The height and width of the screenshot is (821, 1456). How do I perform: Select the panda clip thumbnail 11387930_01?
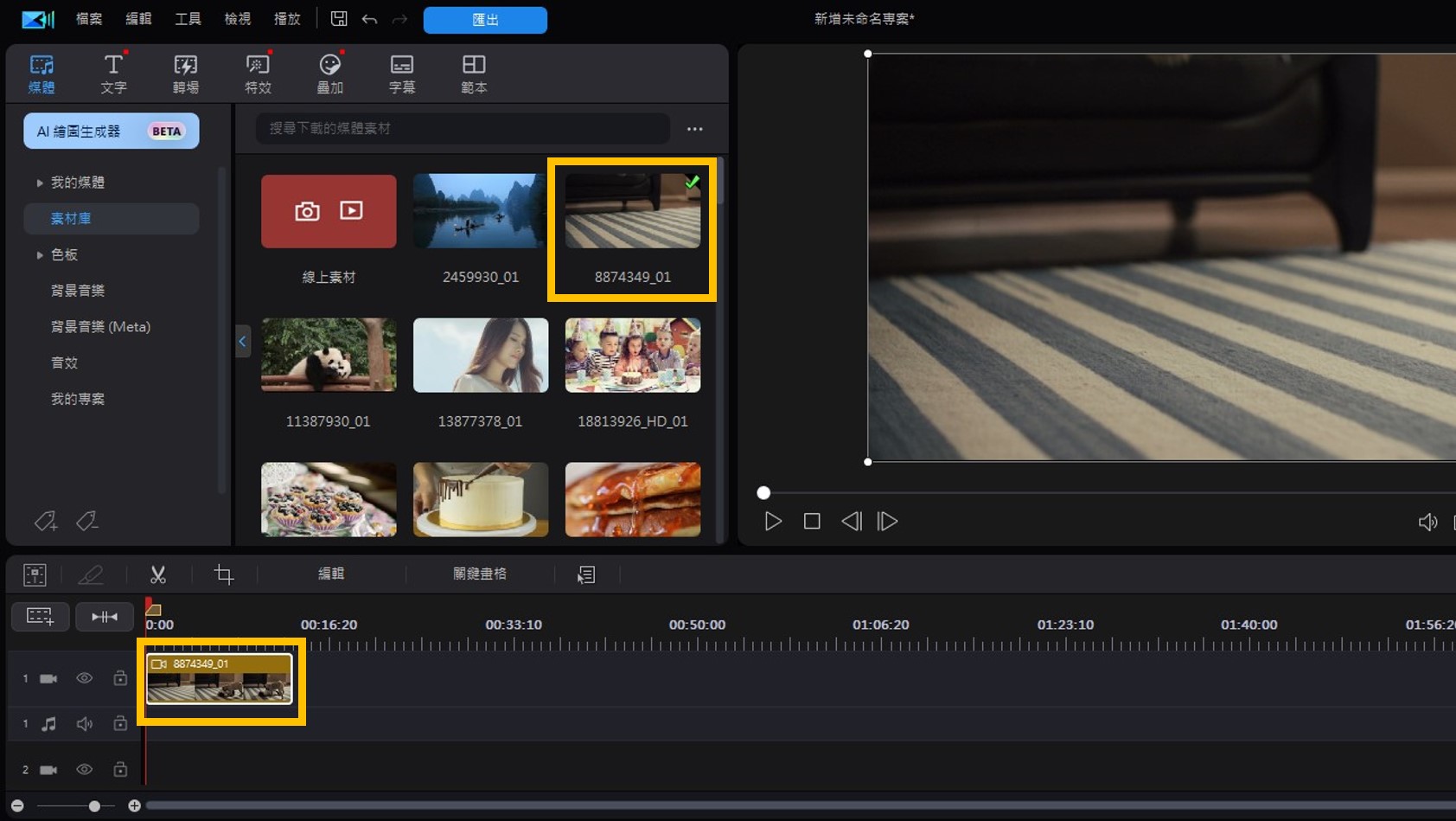pos(329,355)
